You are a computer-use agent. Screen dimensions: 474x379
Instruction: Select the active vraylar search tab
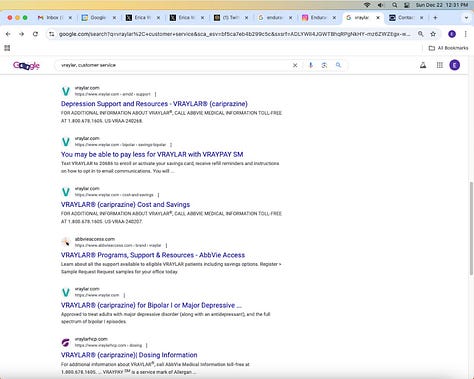(362, 18)
